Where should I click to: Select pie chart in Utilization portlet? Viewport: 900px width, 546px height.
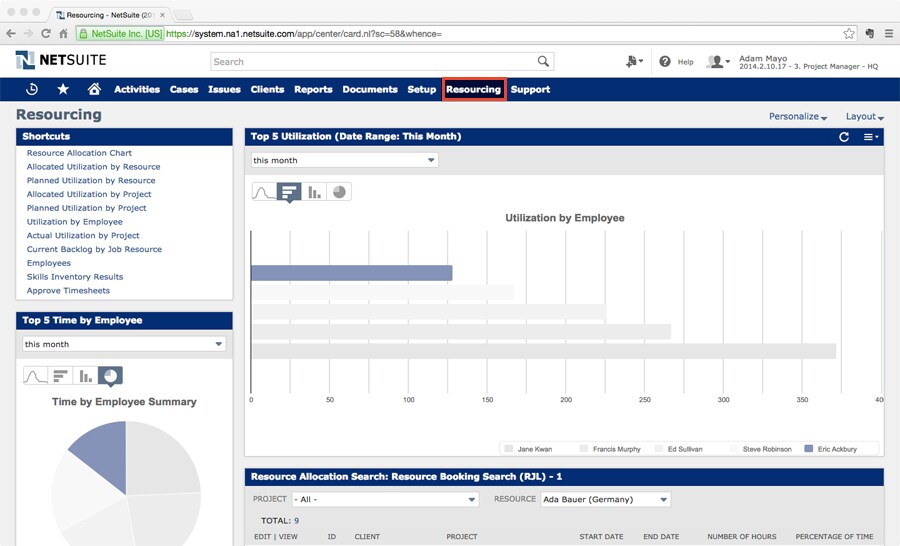[x=339, y=192]
